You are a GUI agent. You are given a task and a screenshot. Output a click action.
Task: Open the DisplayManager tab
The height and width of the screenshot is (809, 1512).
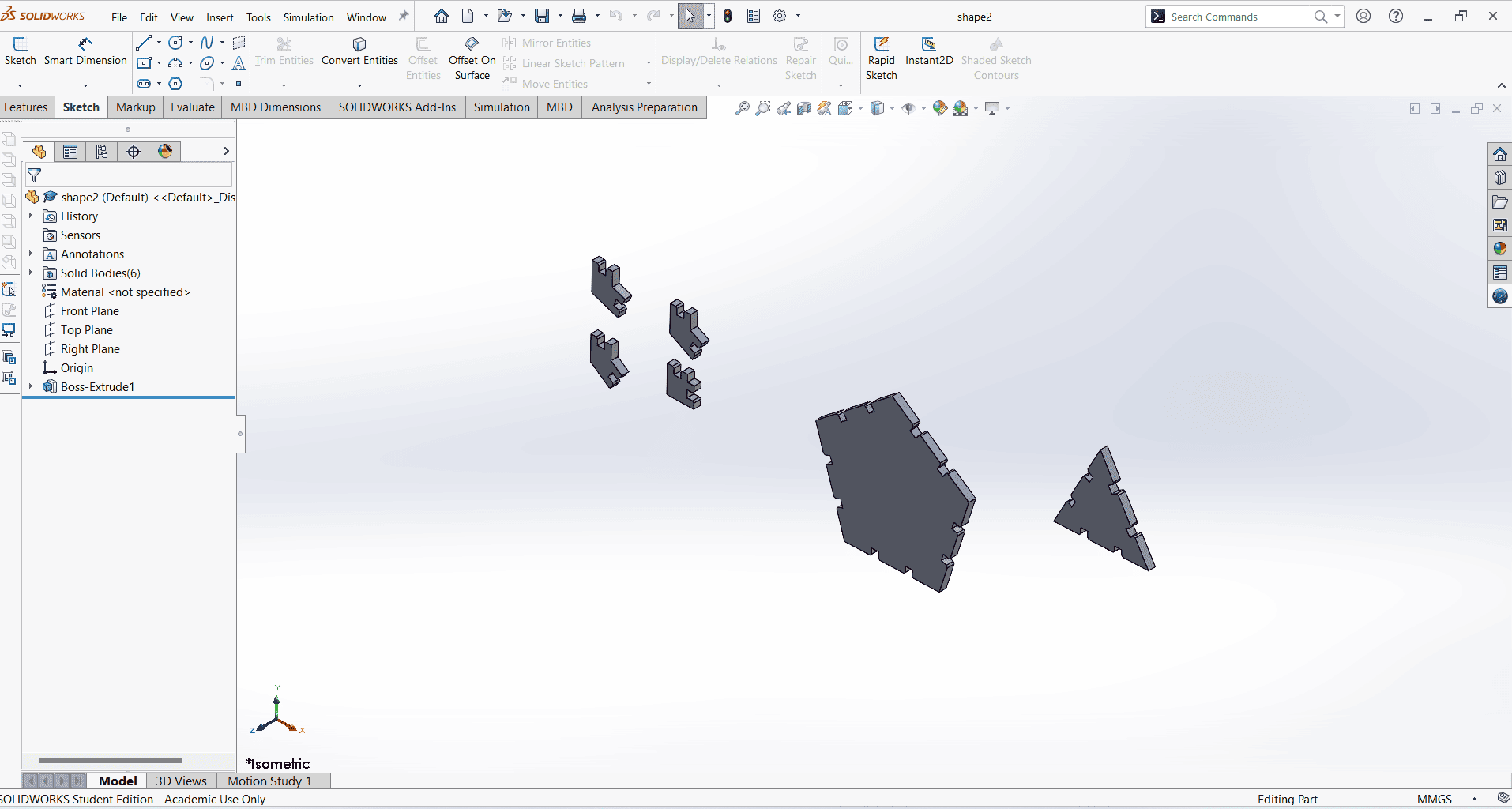165,152
